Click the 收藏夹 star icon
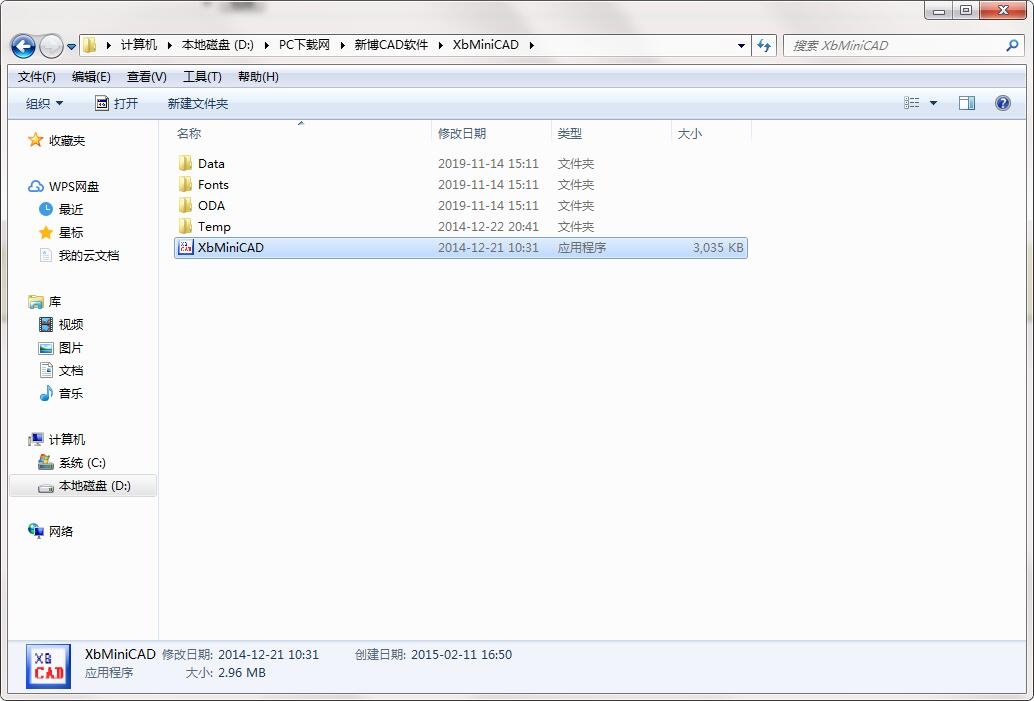Screen dimensions: 1034x701 tap(36, 140)
